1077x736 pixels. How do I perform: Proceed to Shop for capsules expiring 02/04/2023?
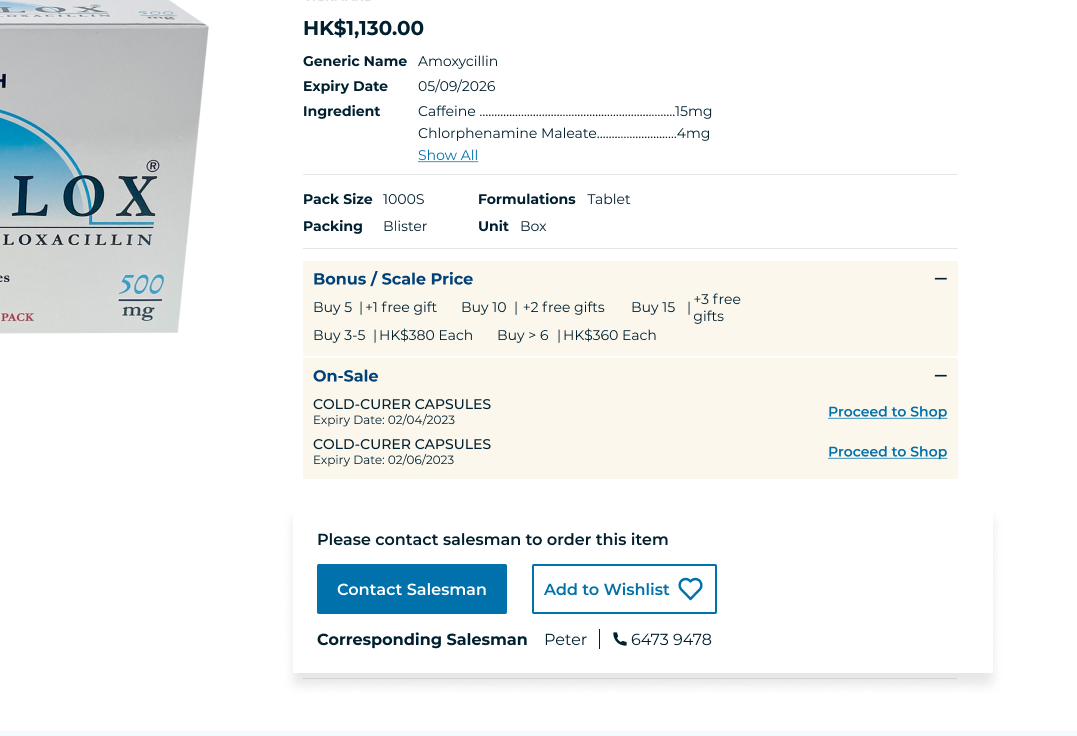pyautogui.click(x=887, y=411)
